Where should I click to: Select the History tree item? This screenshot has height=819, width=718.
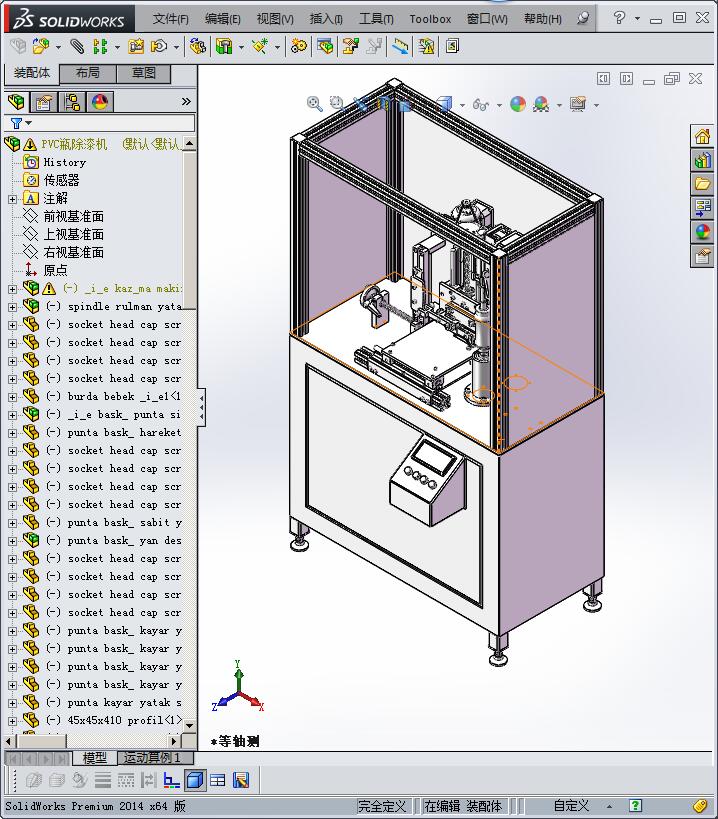click(64, 162)
